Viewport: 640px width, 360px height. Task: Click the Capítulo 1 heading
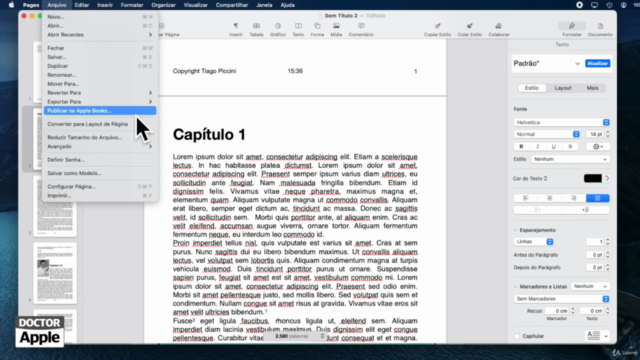209,135
